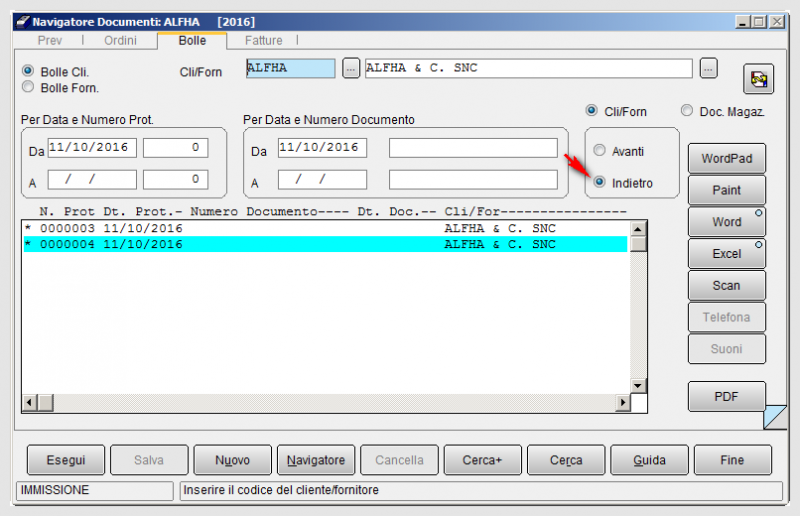The width and height of the screenshot is (800, 516).
Task: Click the Scan button
Action: click(727, 285)
